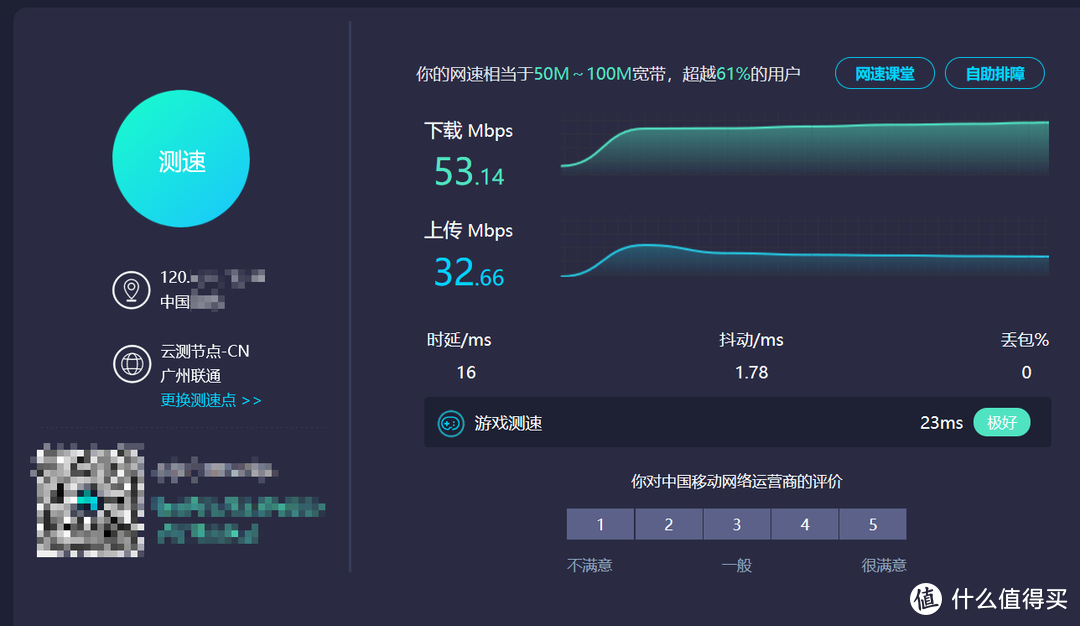Select rating 2 for the carrier evaluation
Viewport: 1080px width, 626px height.
tap(668, 523)
